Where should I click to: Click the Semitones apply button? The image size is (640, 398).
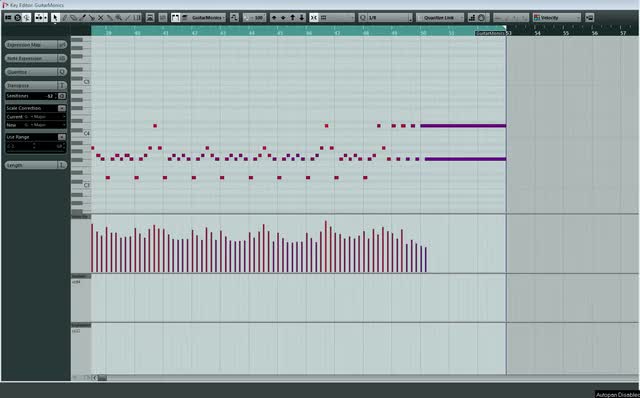point(62,96)
